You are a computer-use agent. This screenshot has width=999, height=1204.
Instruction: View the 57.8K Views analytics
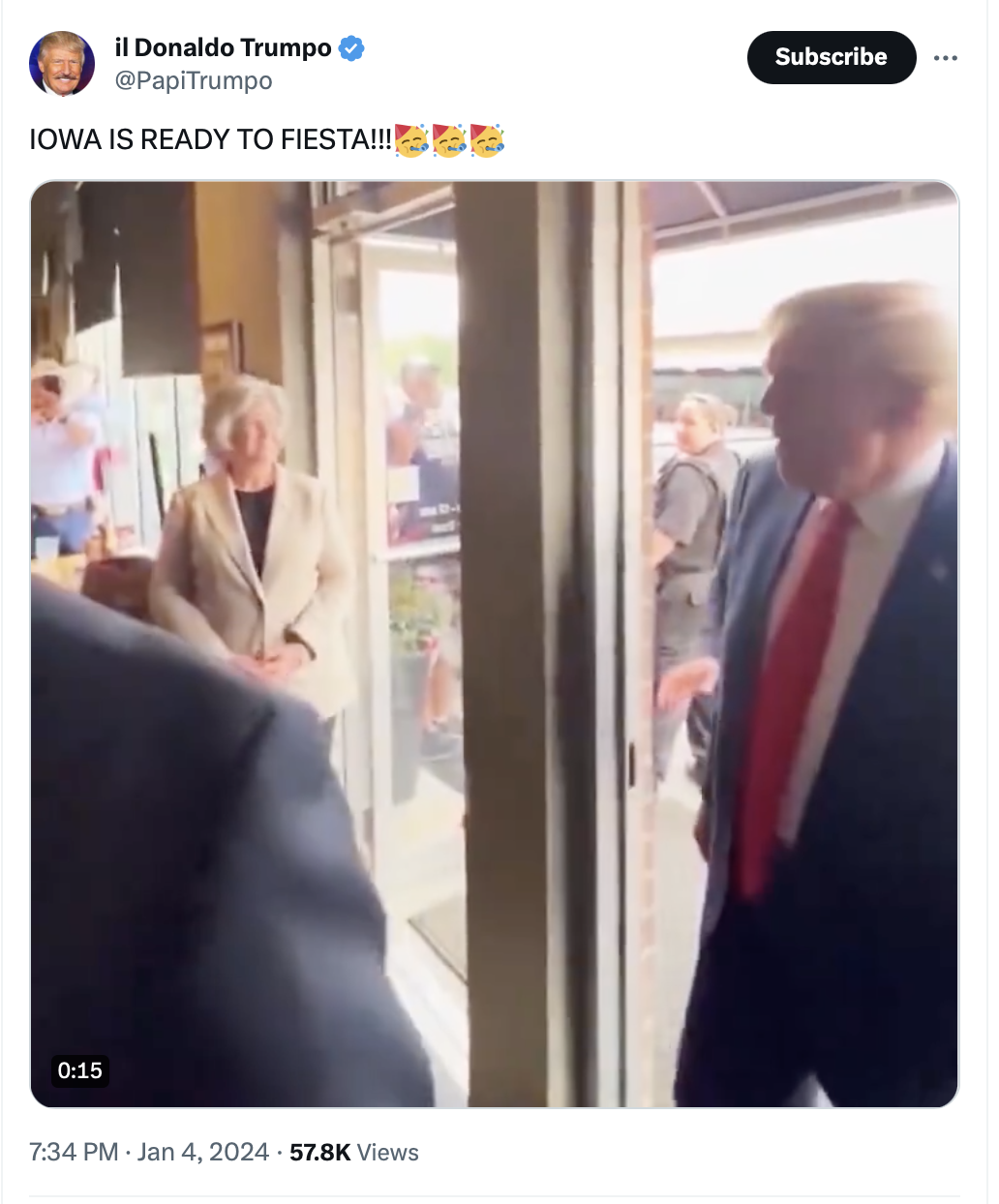pyautogui.click(x=354, y=1152)
